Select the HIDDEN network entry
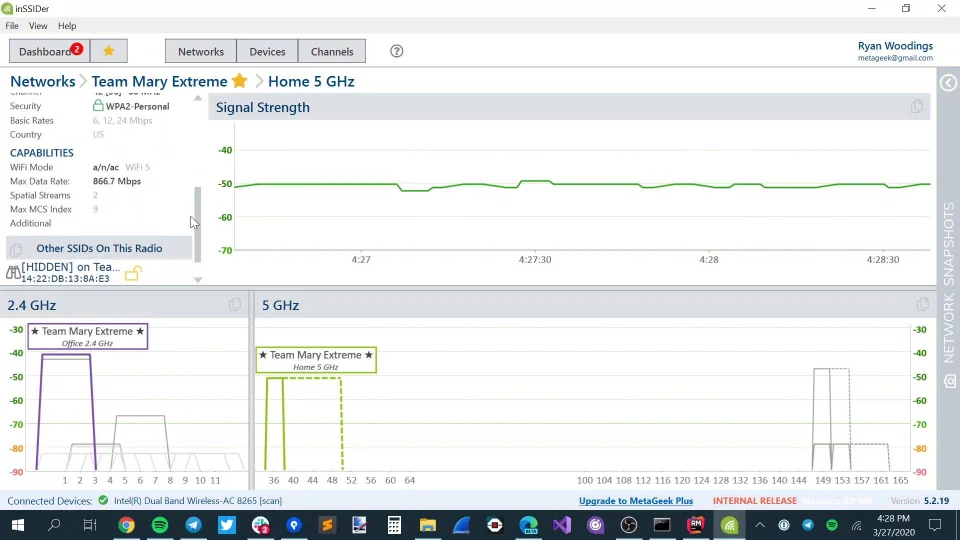This screenshot has height=540, width=960. click(73, 272)
